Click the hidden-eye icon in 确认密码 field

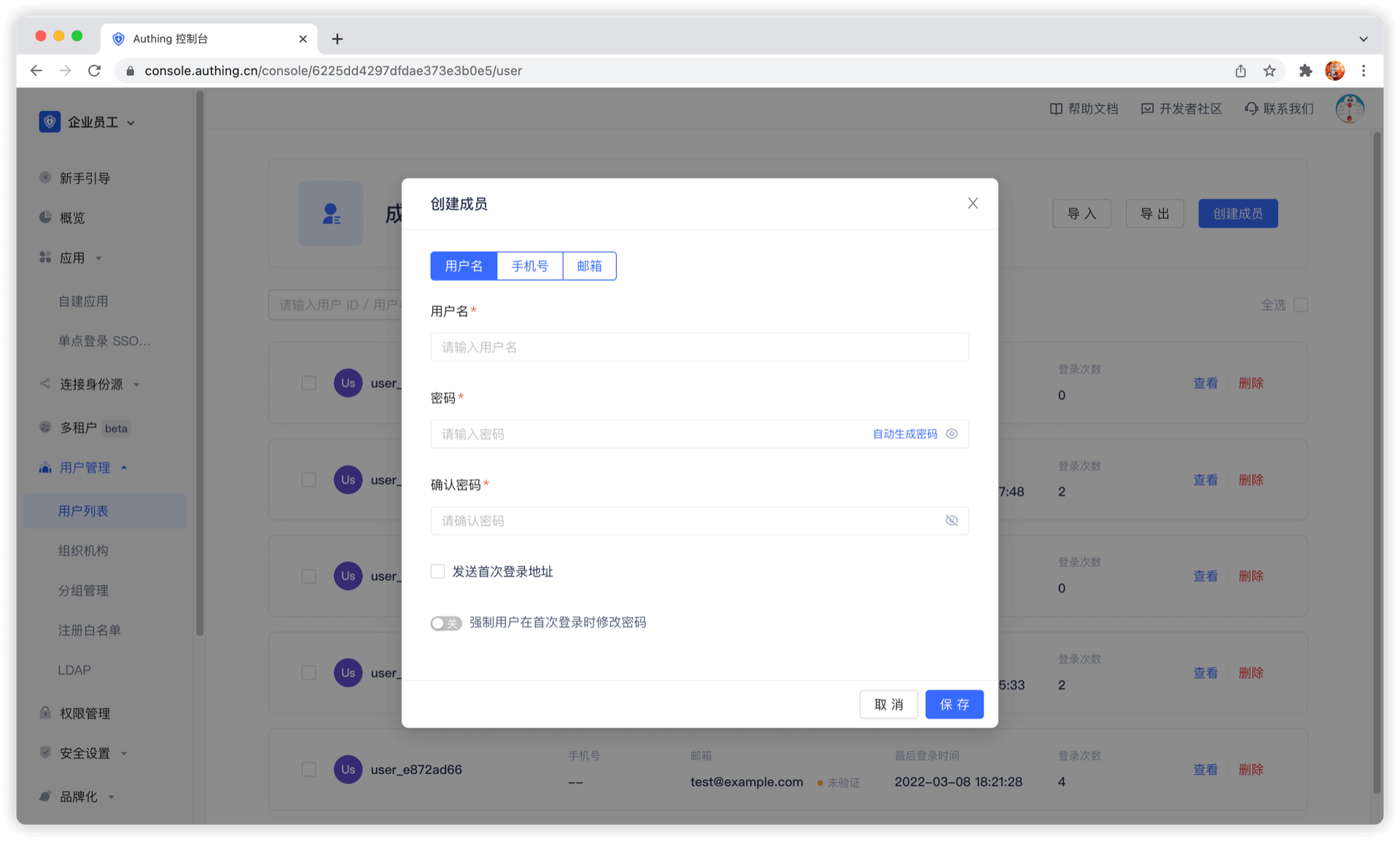[952, 521]
